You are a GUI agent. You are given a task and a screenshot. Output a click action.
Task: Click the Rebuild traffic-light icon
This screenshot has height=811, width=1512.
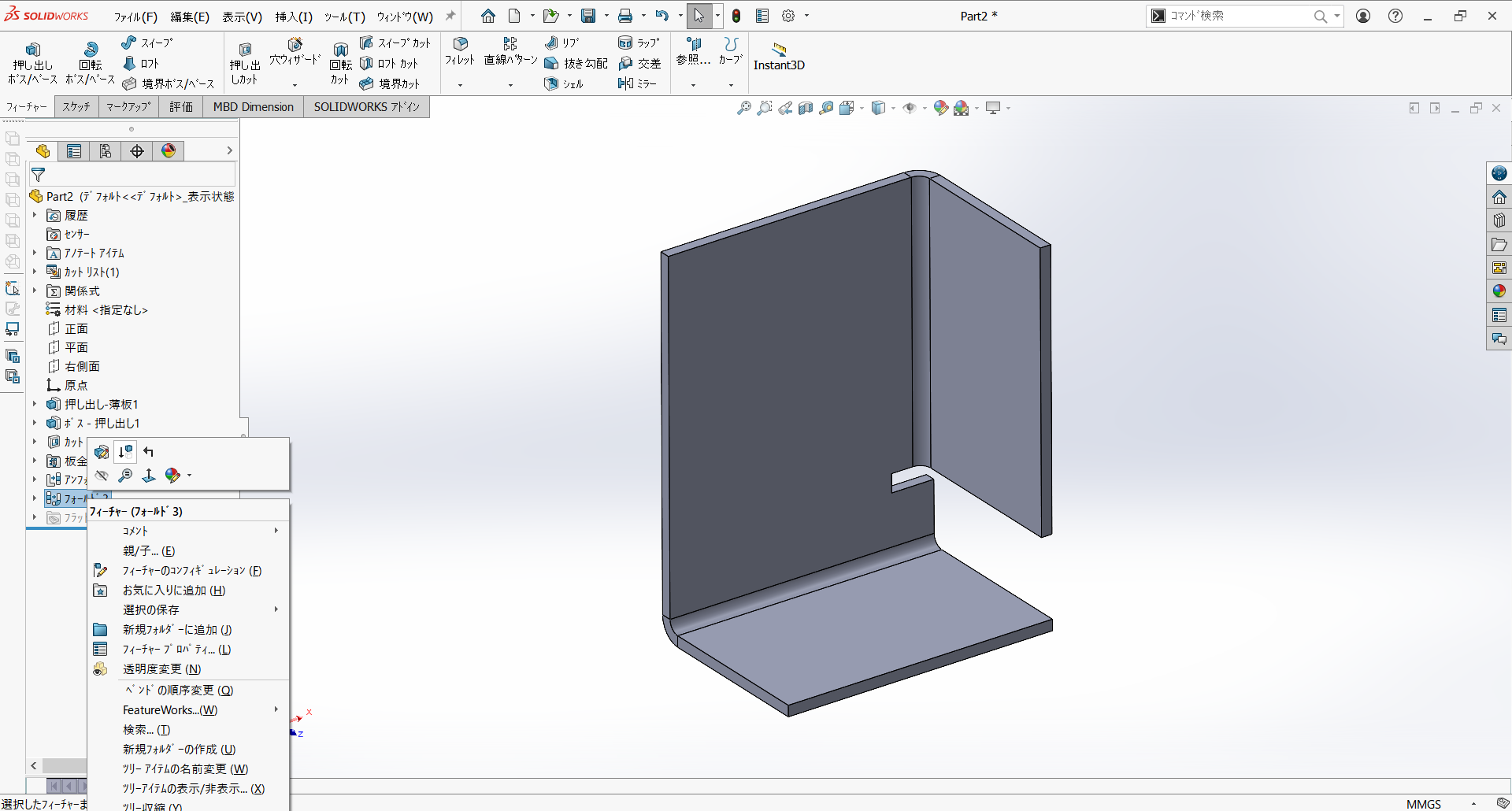pyautogui.click(x=736, y=16)
